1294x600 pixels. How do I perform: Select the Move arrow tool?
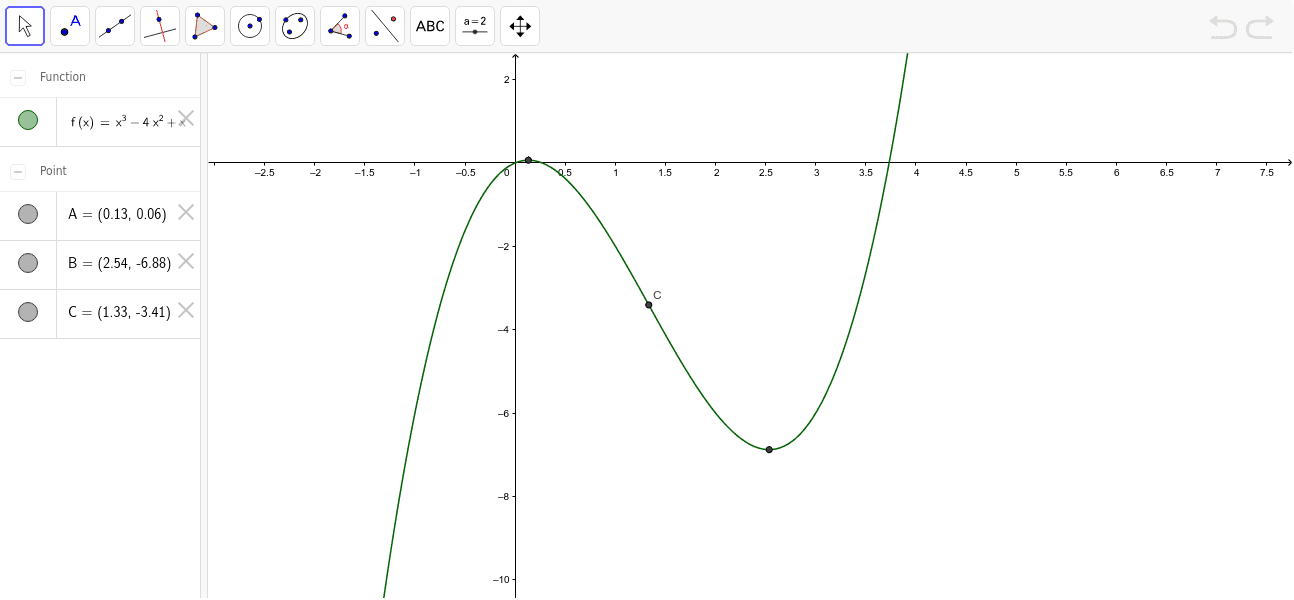pyautogui.click(x=25, y=26)
